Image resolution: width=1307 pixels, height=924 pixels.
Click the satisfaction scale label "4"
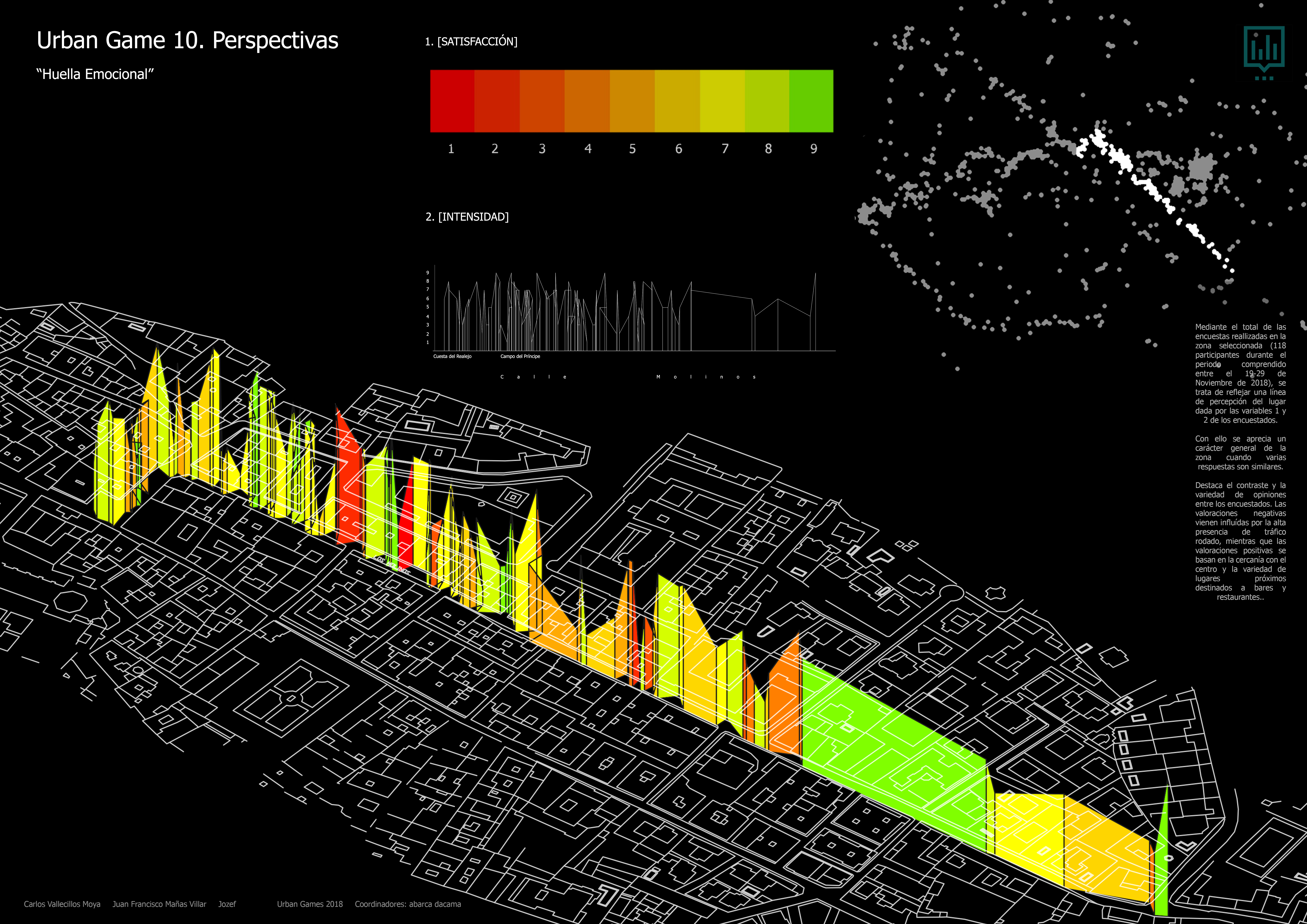point(588,149)
